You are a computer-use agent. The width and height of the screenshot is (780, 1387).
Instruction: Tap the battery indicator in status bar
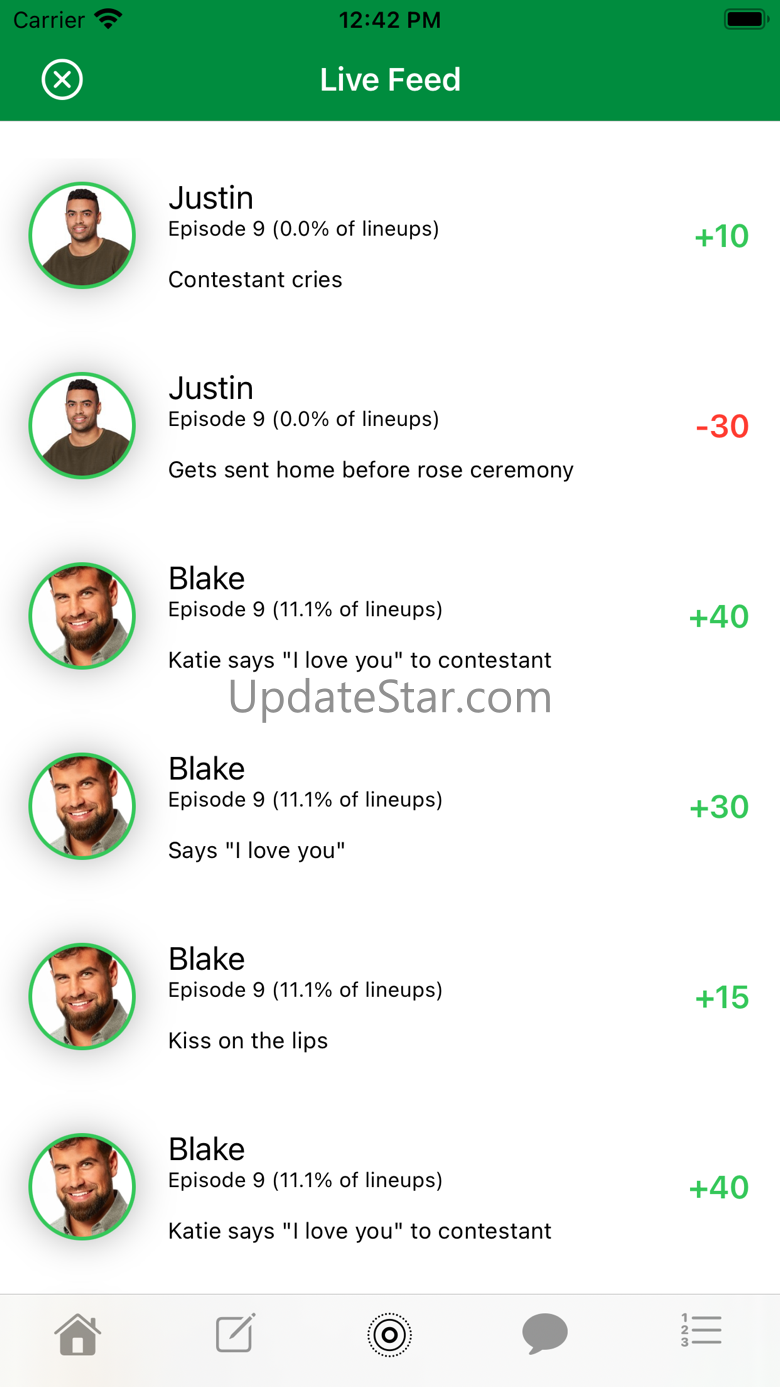746,19
